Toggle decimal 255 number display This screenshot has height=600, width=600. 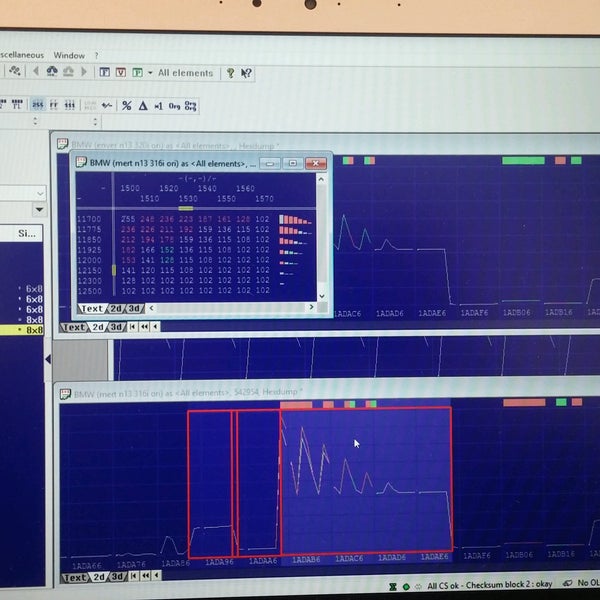38,104
